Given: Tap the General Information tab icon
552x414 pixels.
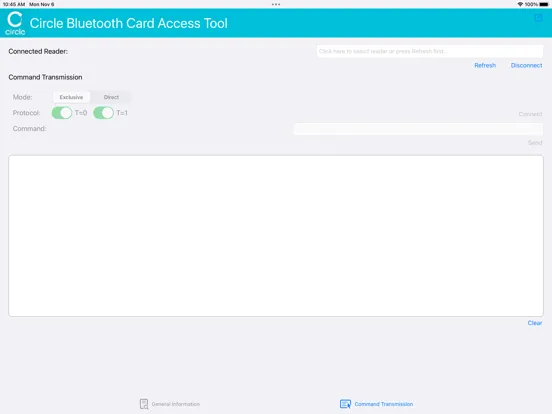Looking at the screenshot, I should [x=144, y=404].
